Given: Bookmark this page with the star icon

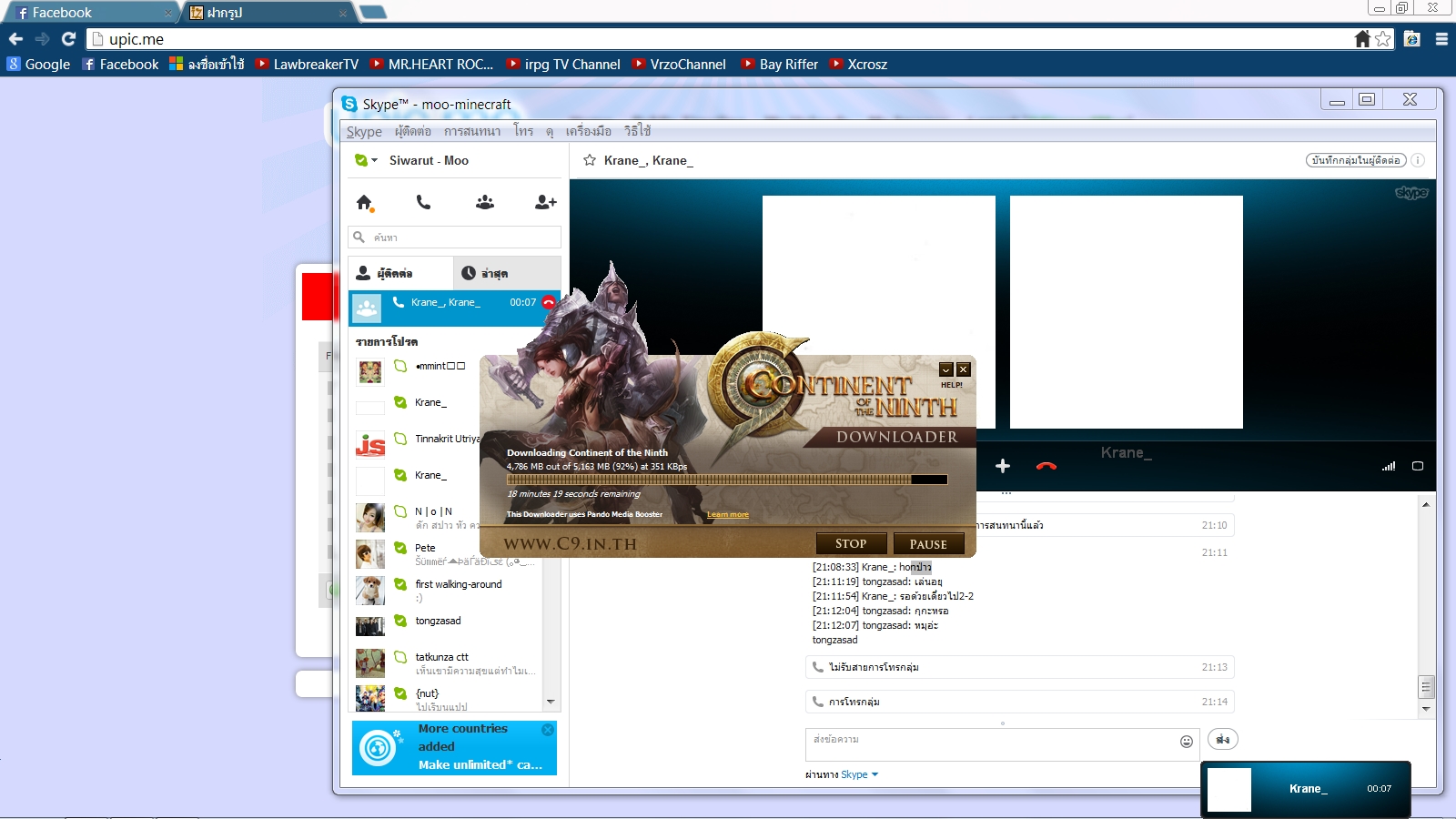Looking at the screenshot, I should tap(1383, 39).
